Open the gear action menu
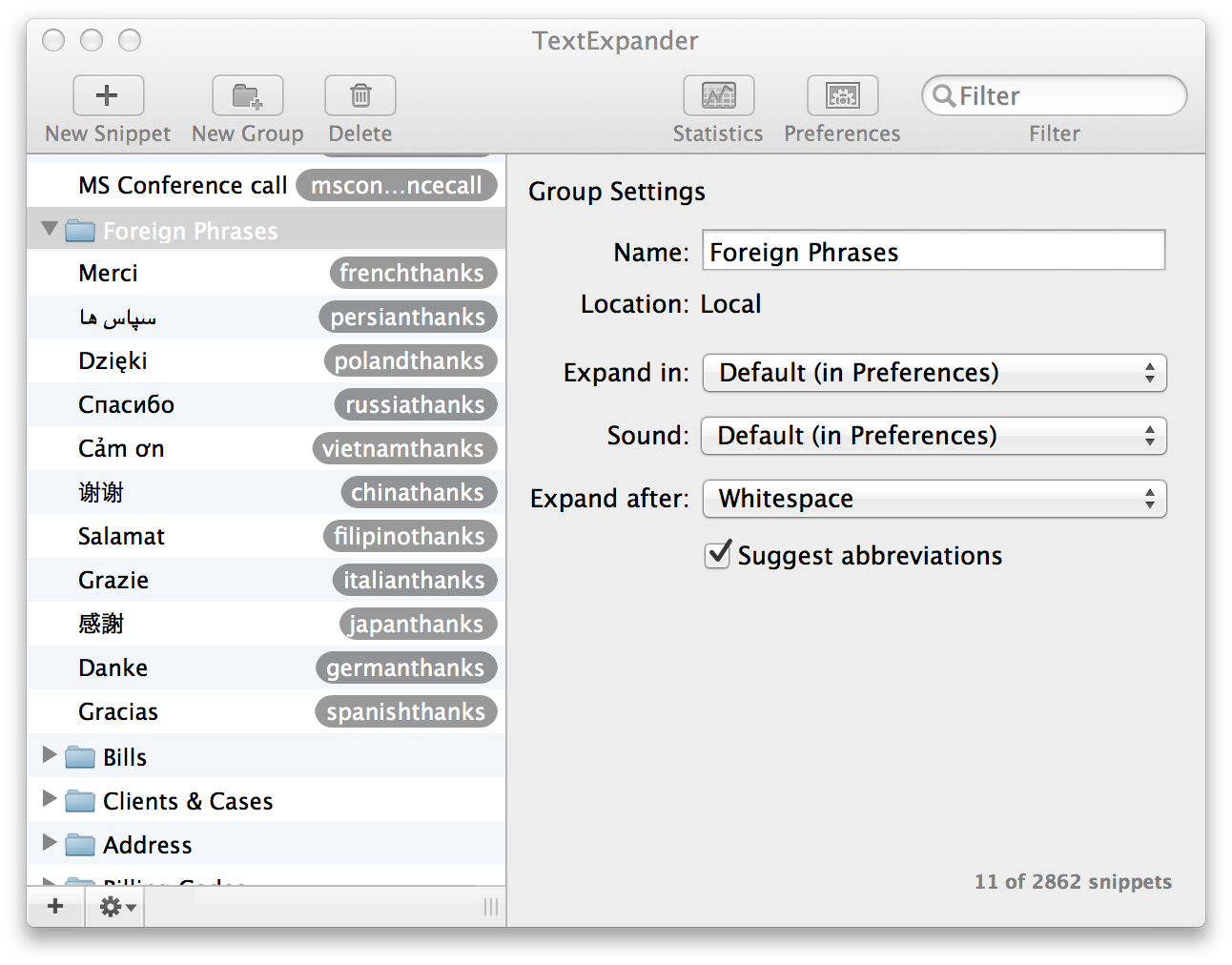The image size is (1232, 965). click(116, 906)
